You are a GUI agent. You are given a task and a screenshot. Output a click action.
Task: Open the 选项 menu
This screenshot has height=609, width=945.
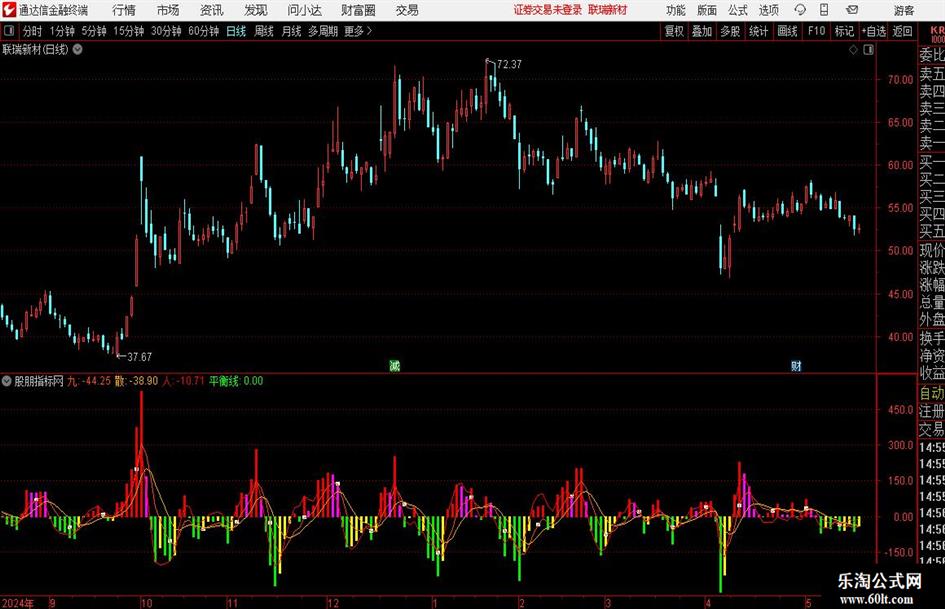coord(768,10)
